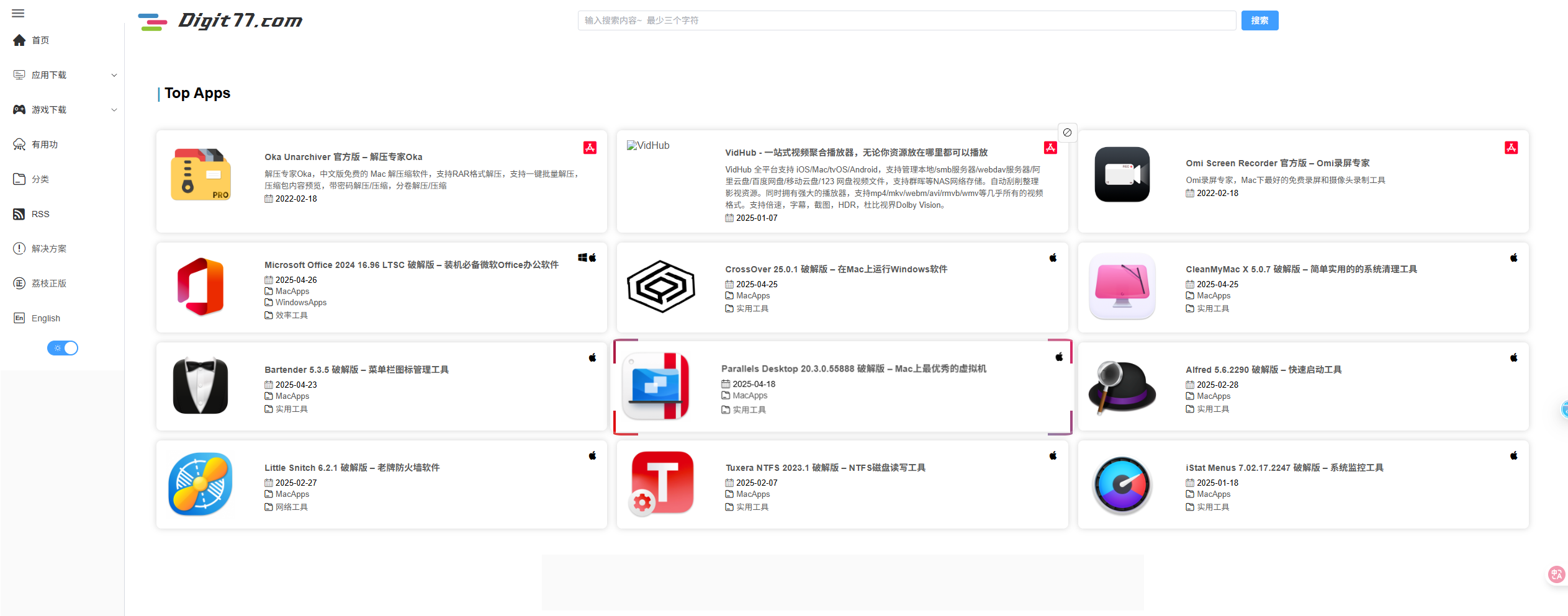Click the Apple logo on CleanMyMac card
This screenshot has height=616, width=1568.
[x=1513, y=257]
